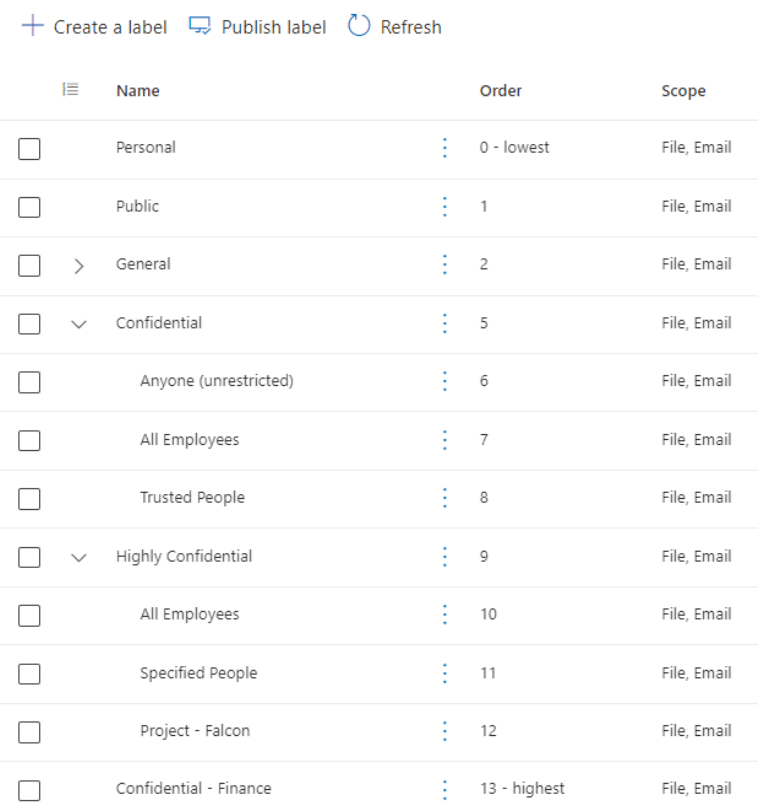
Task: Check the Highly Confidential checkbox
Action: [x=29, y=556]
